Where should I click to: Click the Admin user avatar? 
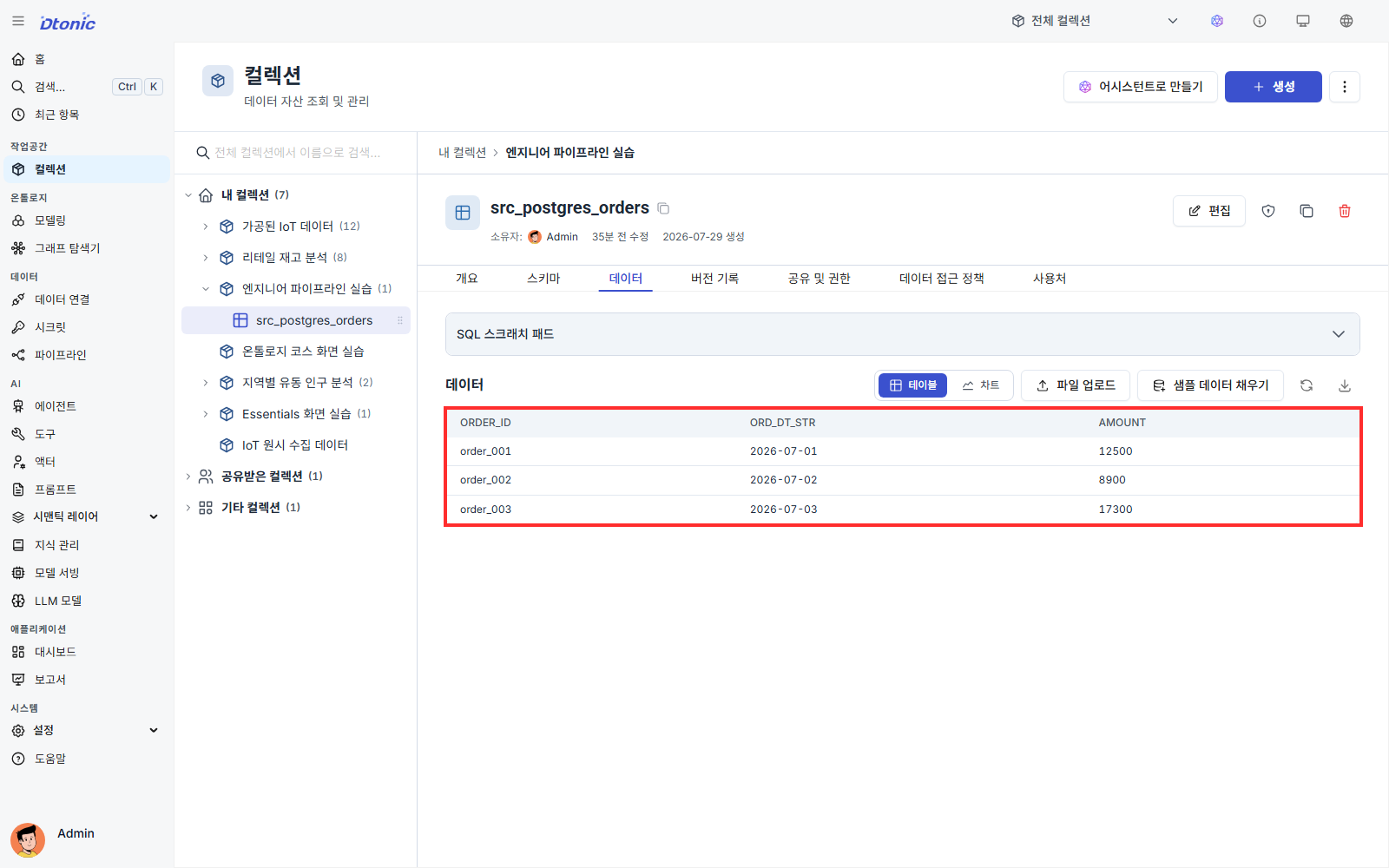[x=28, y=840]
